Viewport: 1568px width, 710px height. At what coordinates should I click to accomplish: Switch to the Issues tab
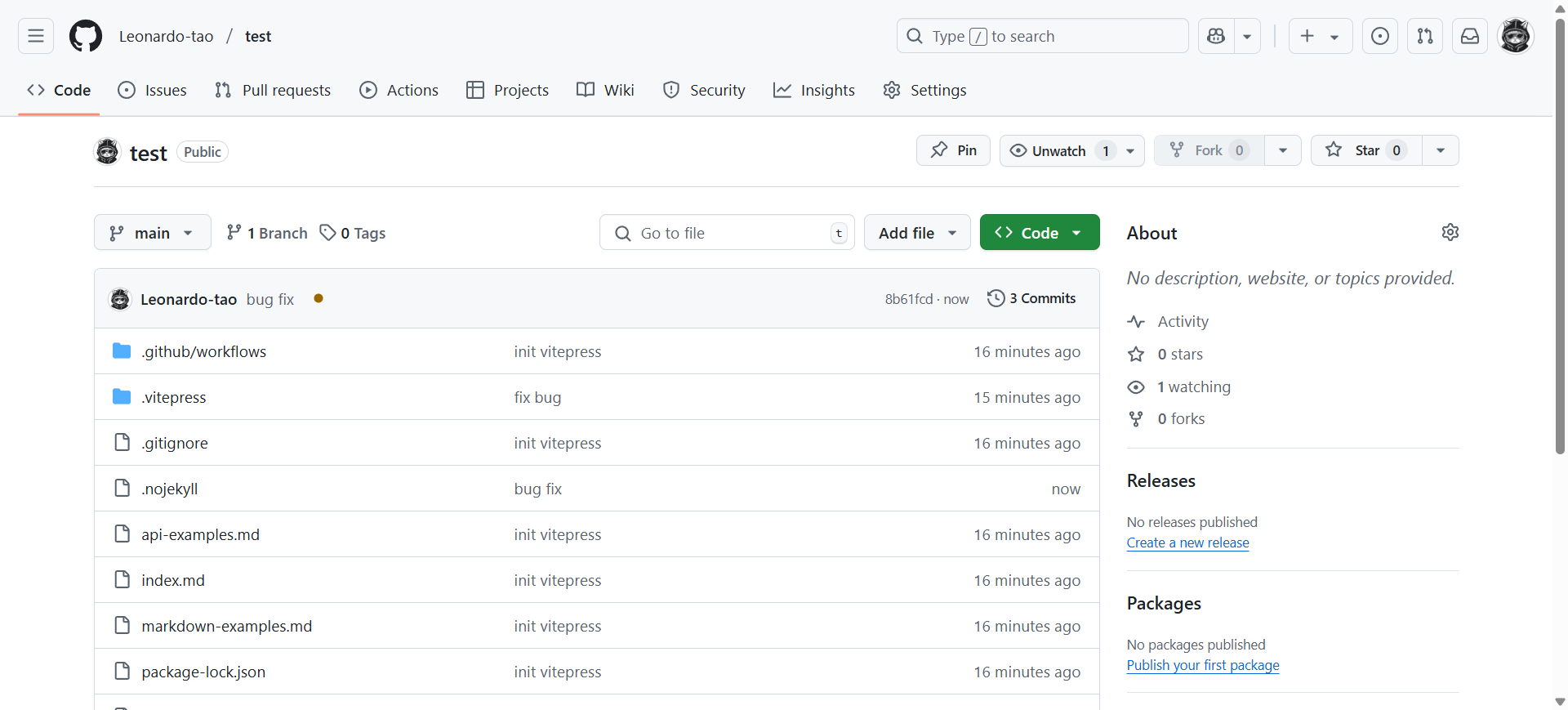(153, 90)
